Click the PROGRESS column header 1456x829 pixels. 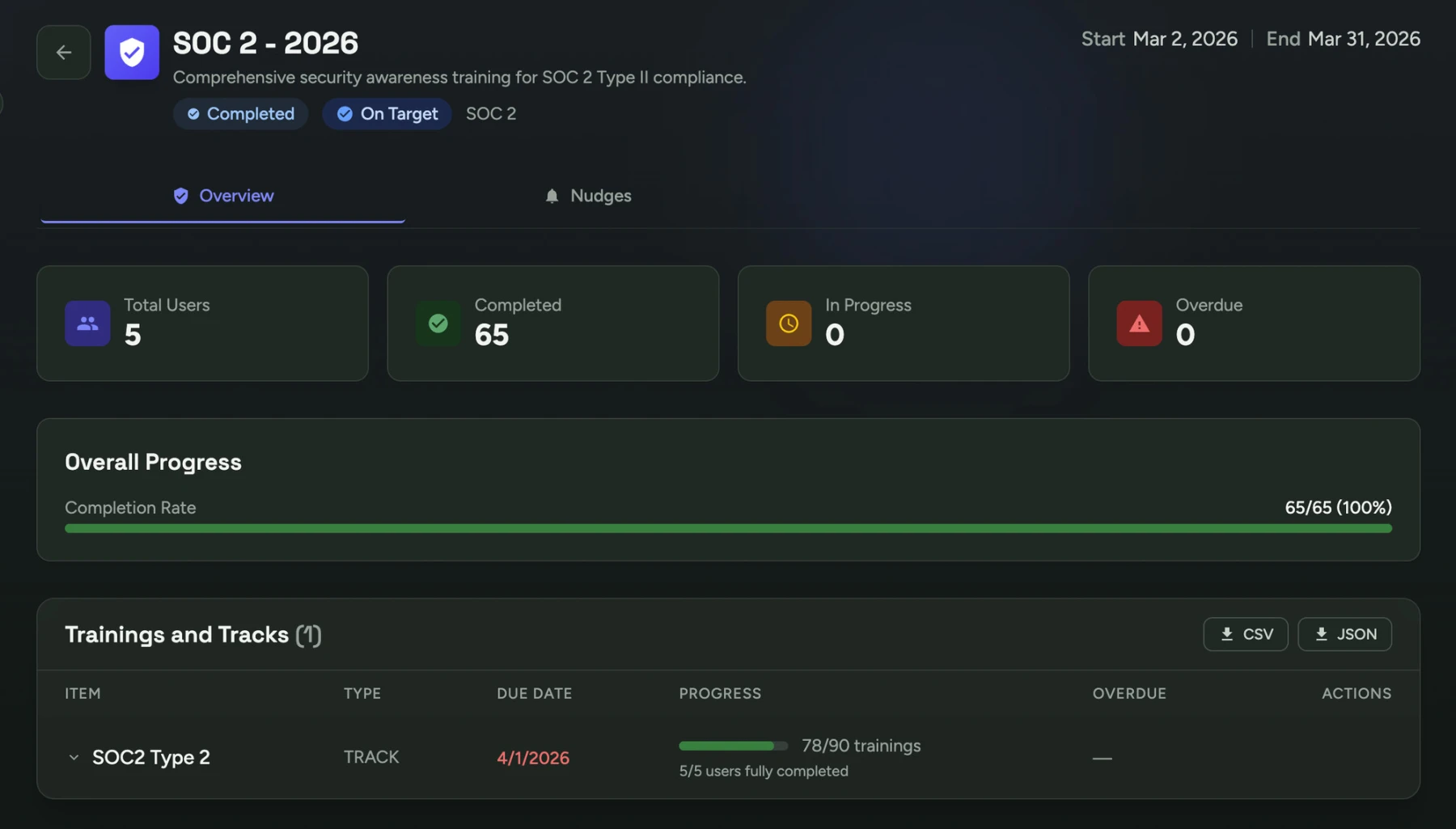(720, 694)
